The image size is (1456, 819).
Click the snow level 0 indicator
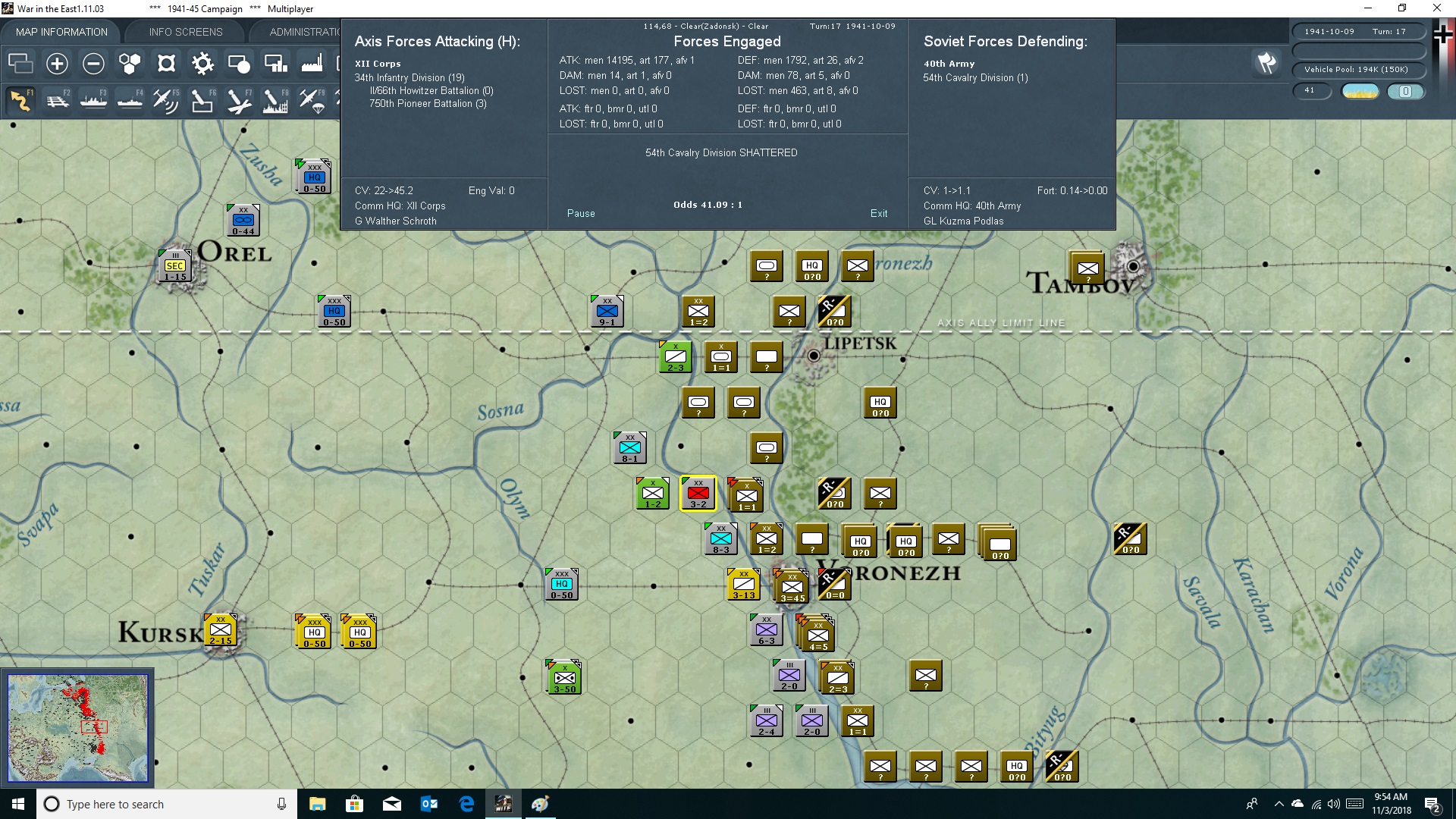click(1405, 92)
